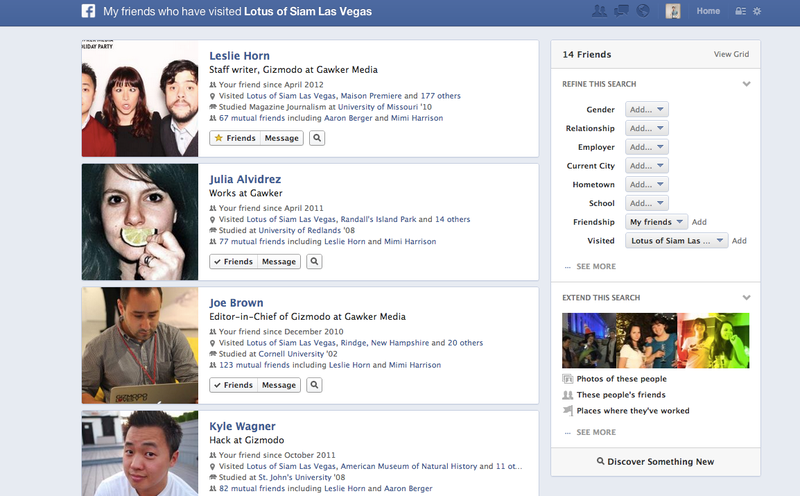Go to Home in top bar
The image size is (800, 496).
[708, 11]
